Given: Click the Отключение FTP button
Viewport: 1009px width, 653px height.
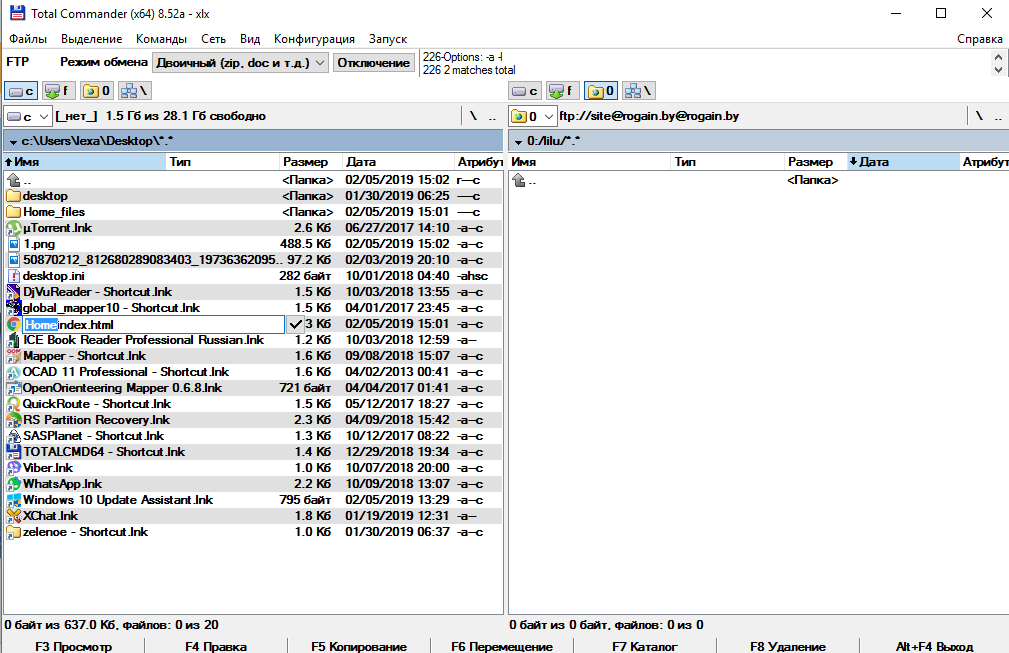Looking at the screenshot, I should (x=374, y=63).
